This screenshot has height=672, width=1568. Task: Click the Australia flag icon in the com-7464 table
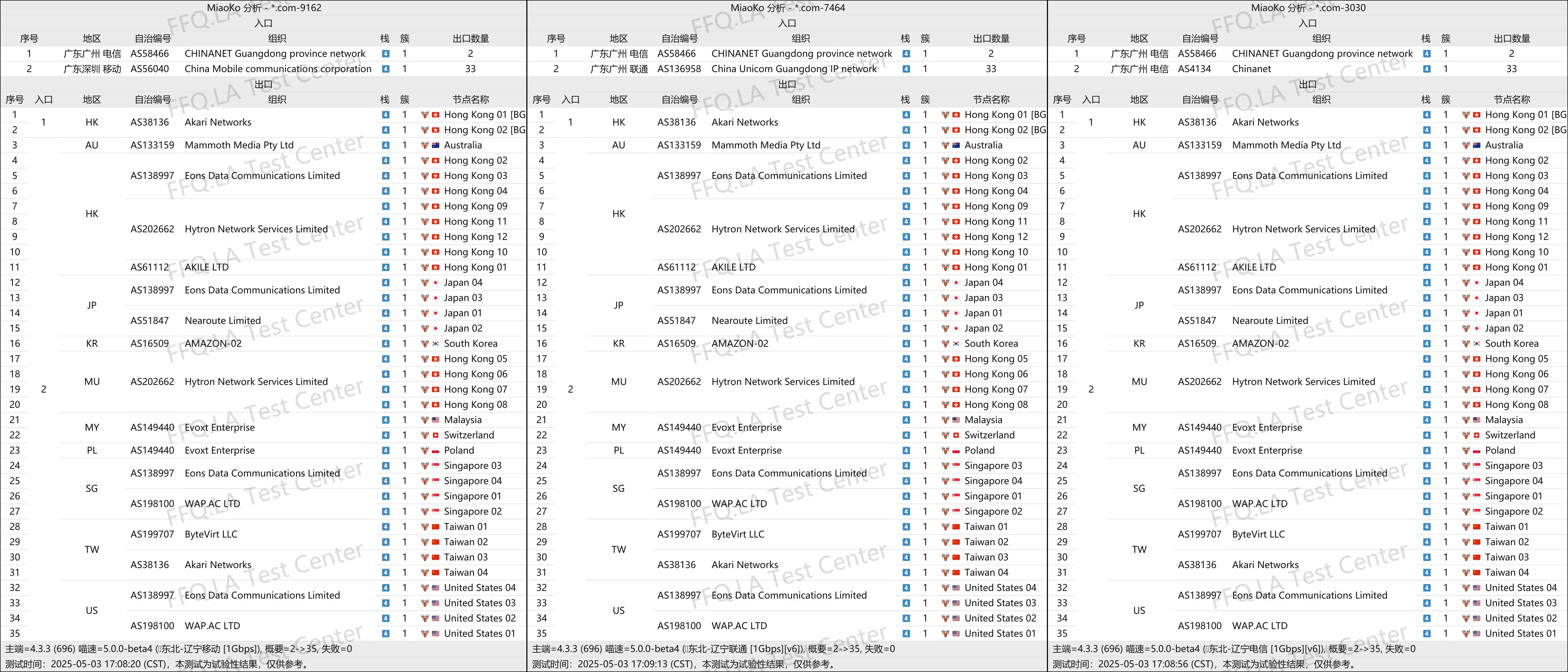click(956, 146)
